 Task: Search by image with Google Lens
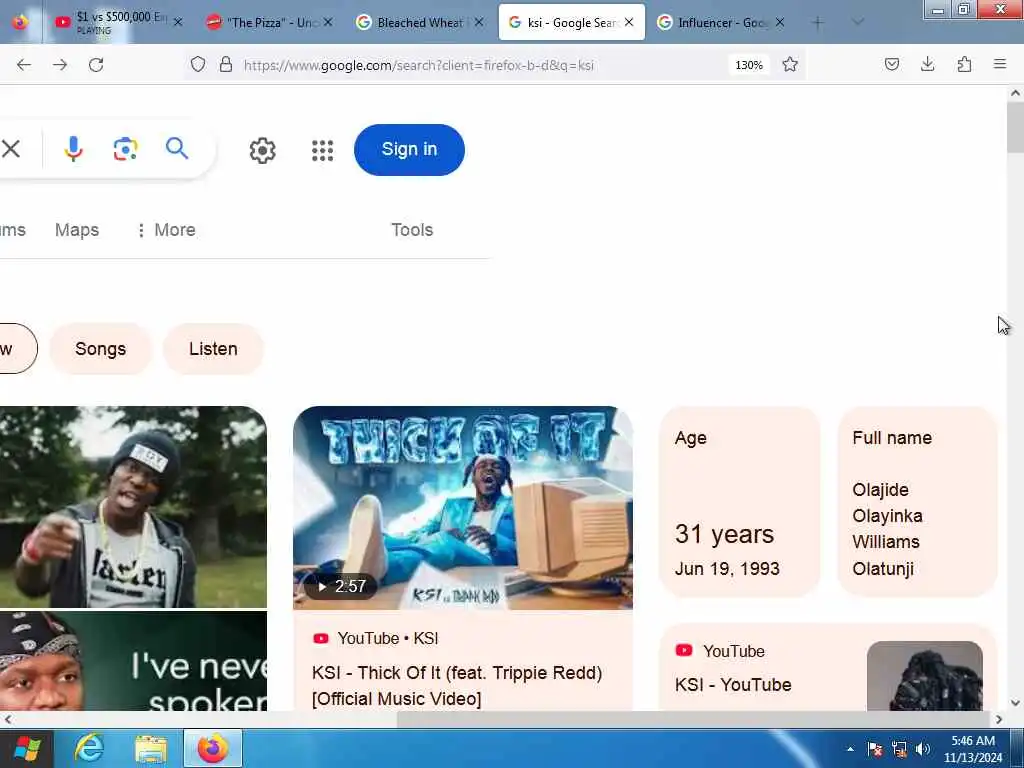pos(125,149)
